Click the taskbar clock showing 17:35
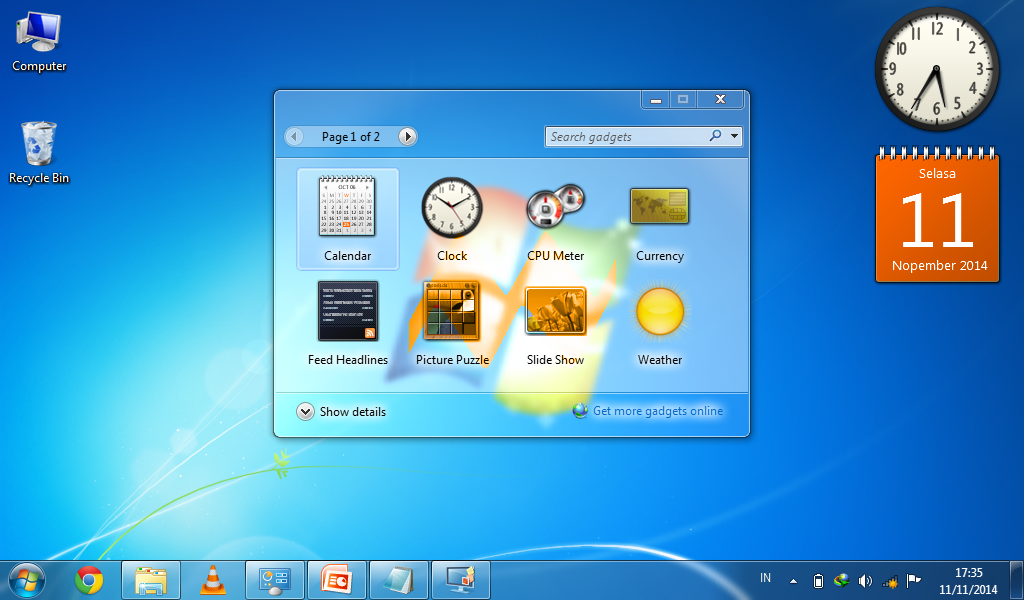The height and width of the screenshot is (600, 1024). pyautogui.click(x=968, y=580)
